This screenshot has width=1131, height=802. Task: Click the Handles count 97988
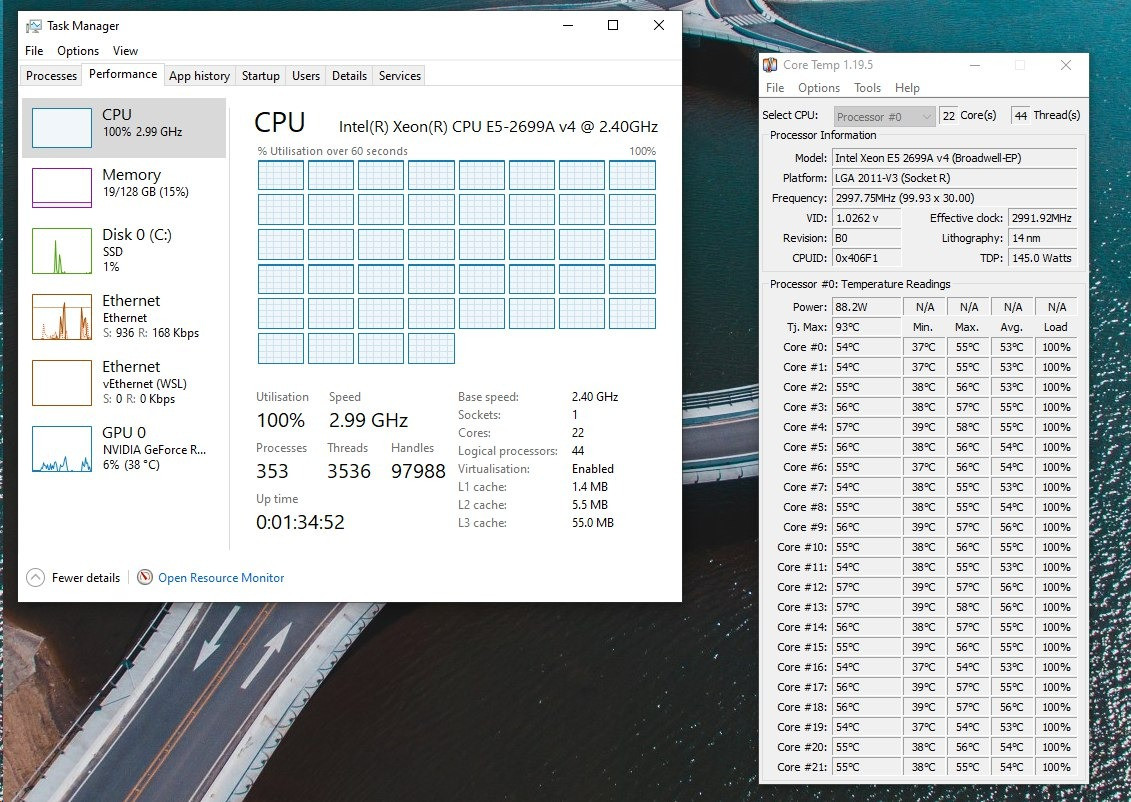coord(418,471)
